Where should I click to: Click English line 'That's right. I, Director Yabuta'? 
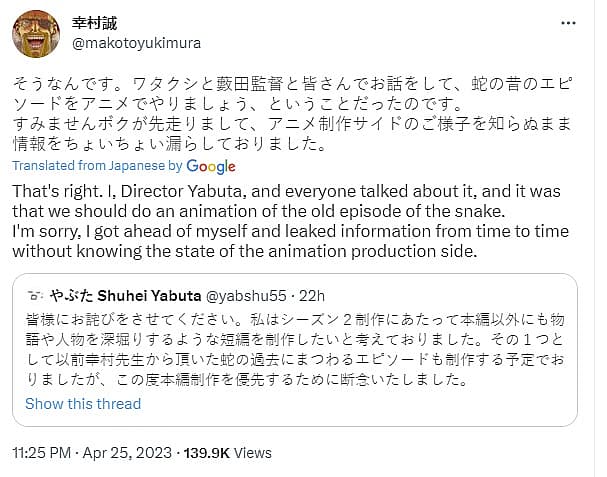(286, 191)
